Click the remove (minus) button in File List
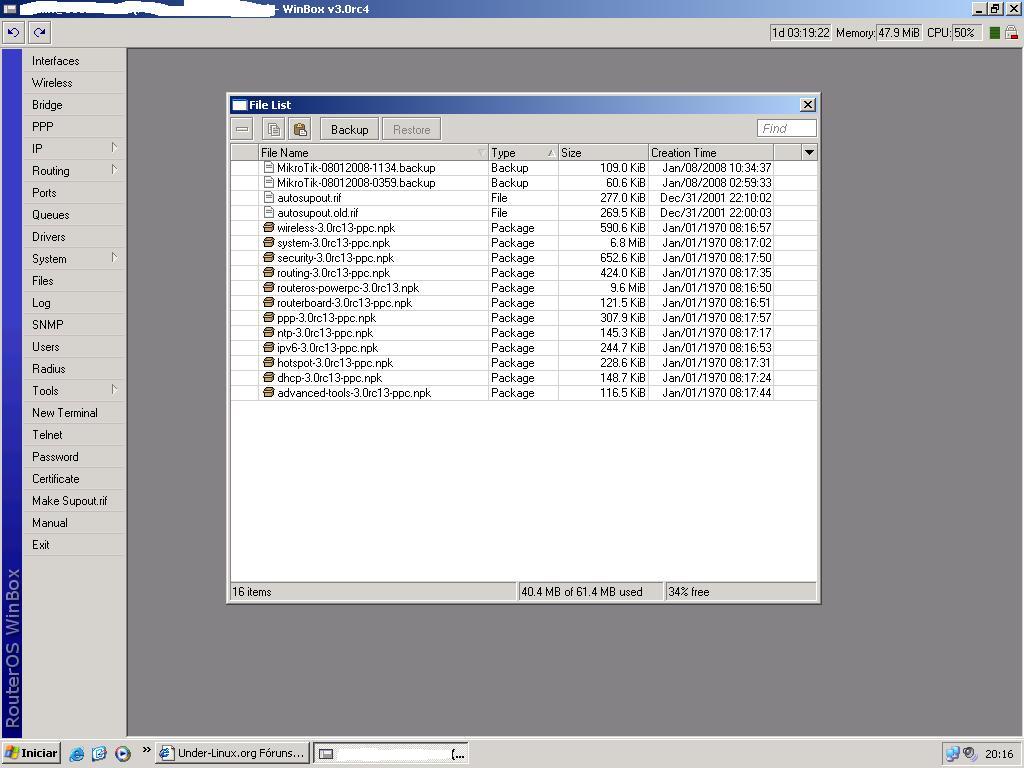The width and height of the screenshot is (1024, 768). [242, 129]
